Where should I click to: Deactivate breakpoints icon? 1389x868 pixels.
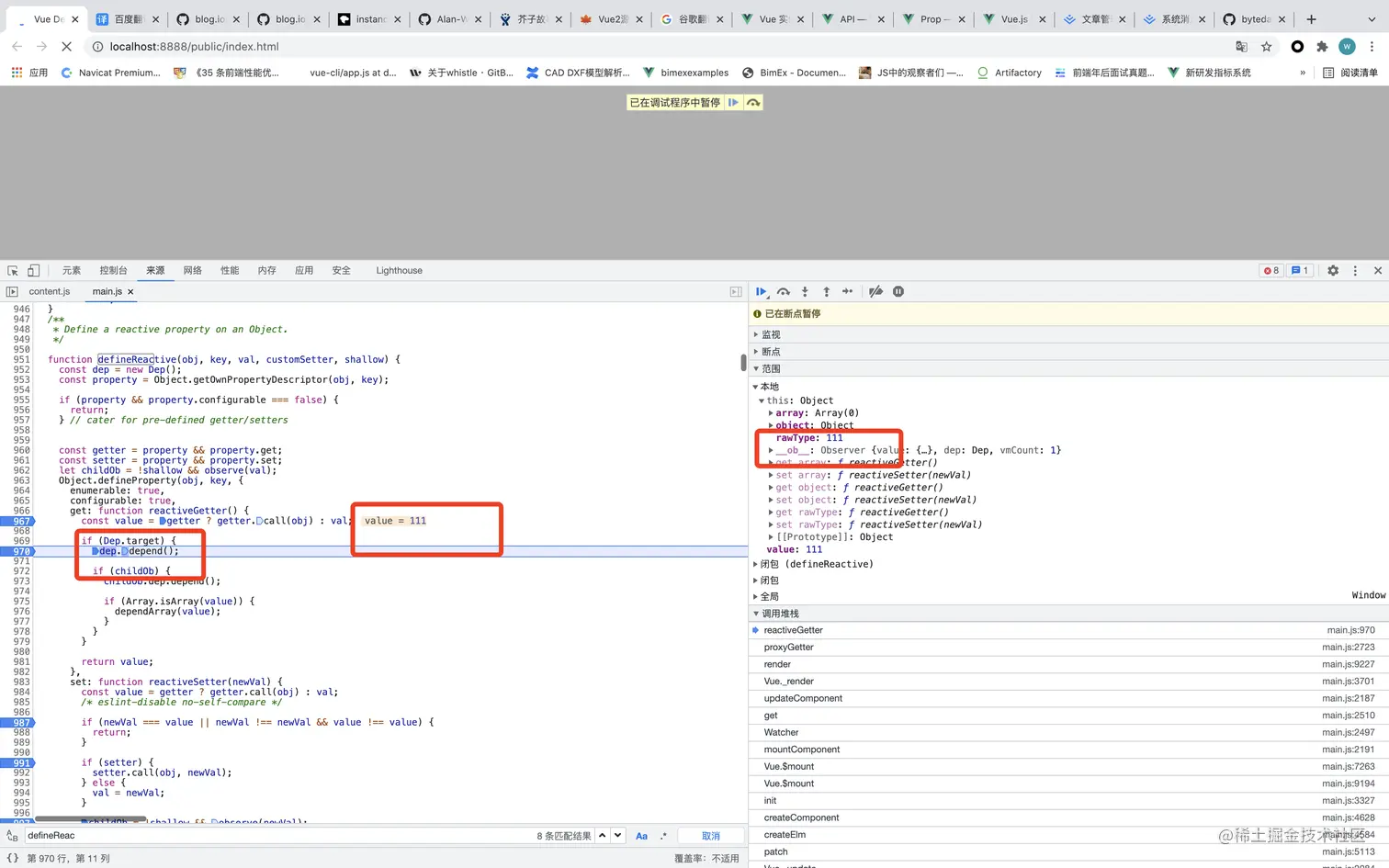pyautogui.click(x=876, y=292)
